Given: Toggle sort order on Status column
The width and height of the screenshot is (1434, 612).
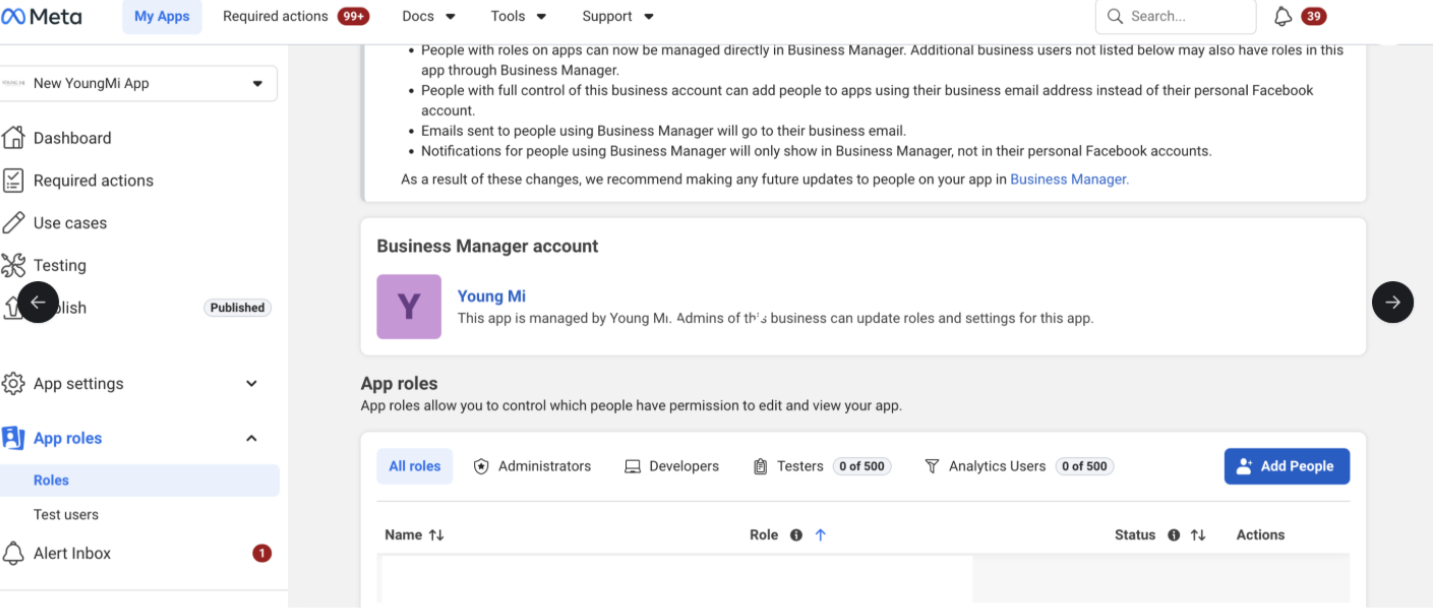Looking at the screenshot, I should 1198,535.
